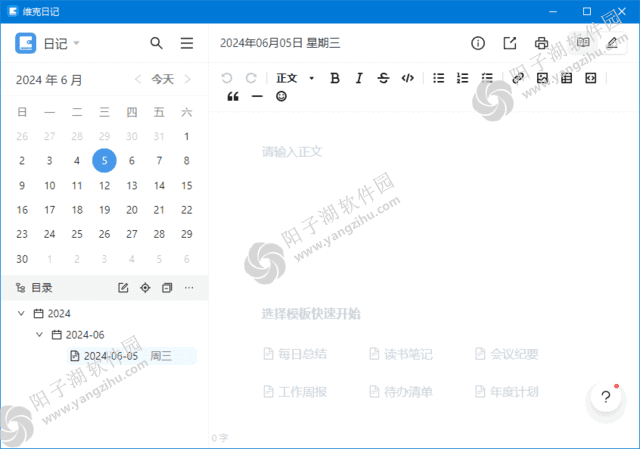640x449 pixels.
Task: Locate current entry target icon
Action: coord(145,288)
